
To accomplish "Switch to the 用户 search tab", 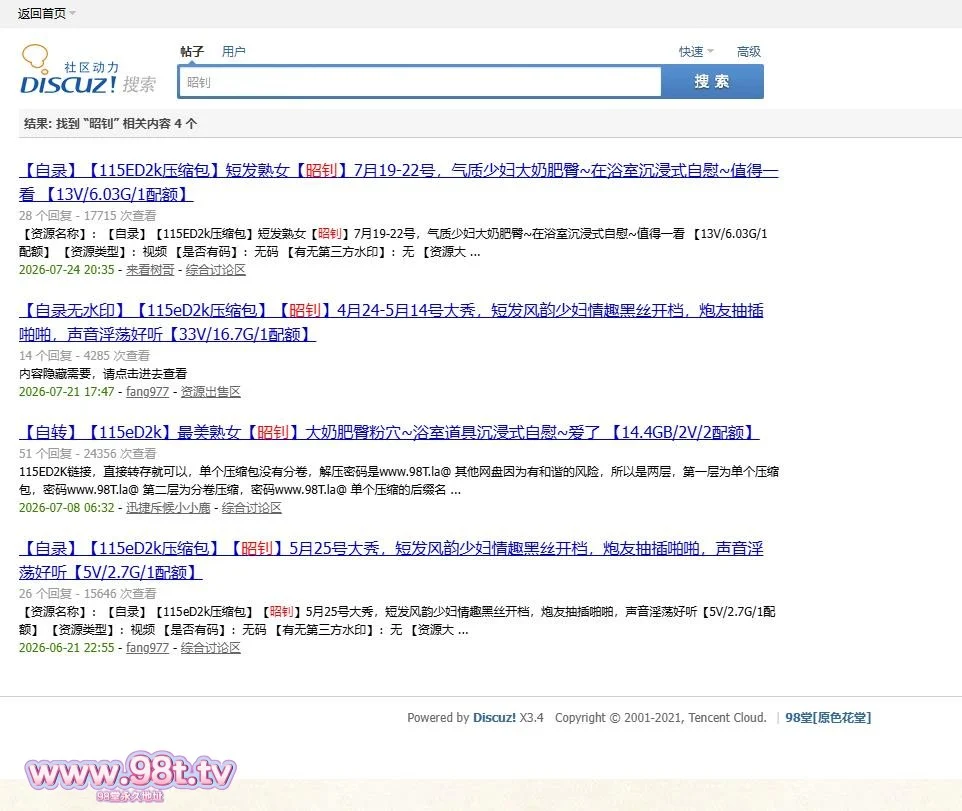I will pos(233,52).
